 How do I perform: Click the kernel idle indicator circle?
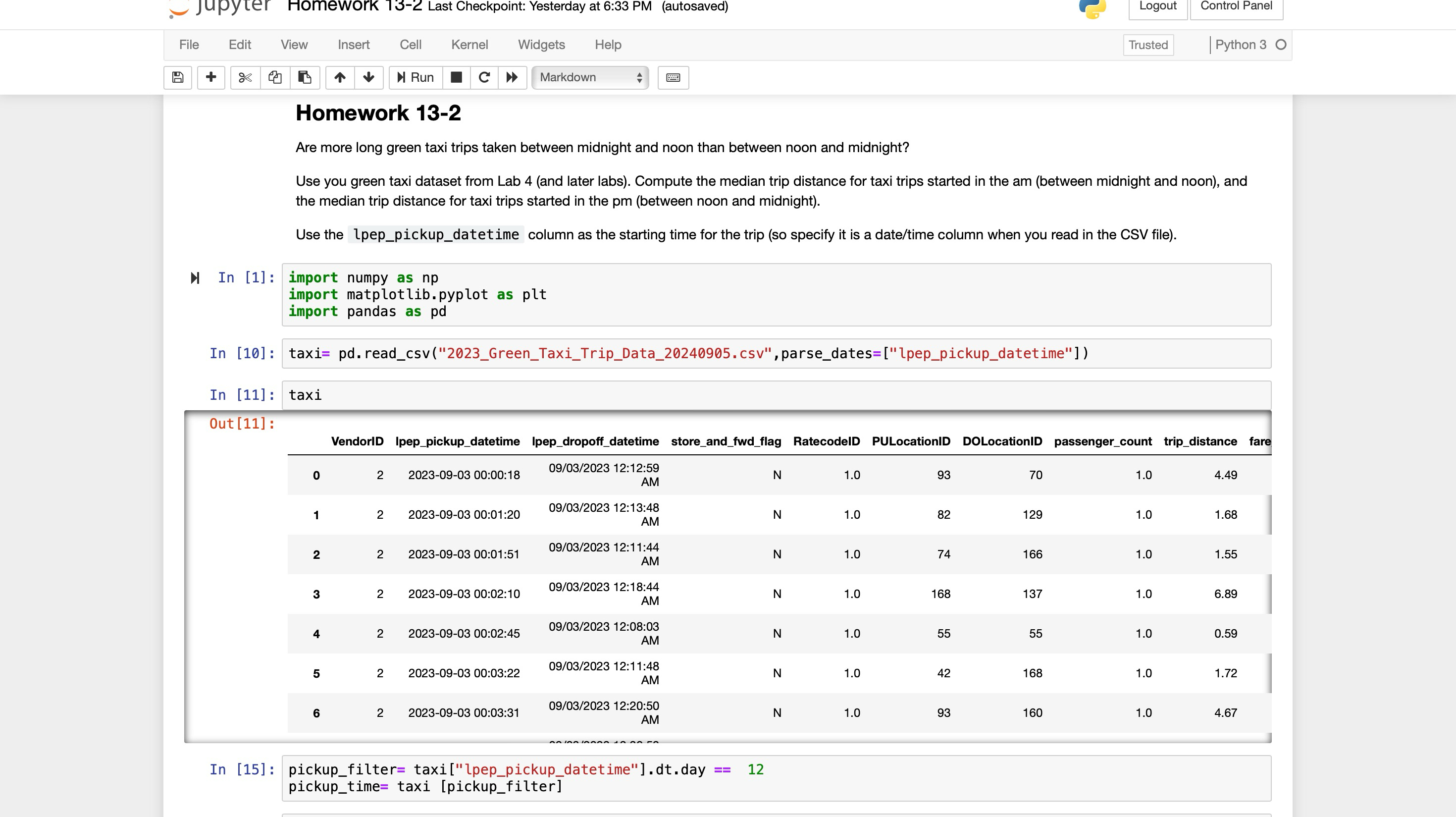(1281, 45)
